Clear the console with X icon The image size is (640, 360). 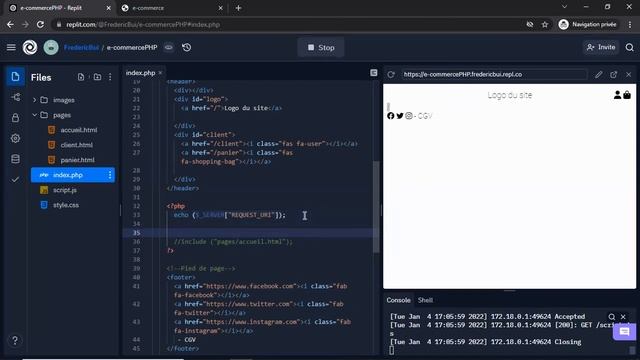623,317
